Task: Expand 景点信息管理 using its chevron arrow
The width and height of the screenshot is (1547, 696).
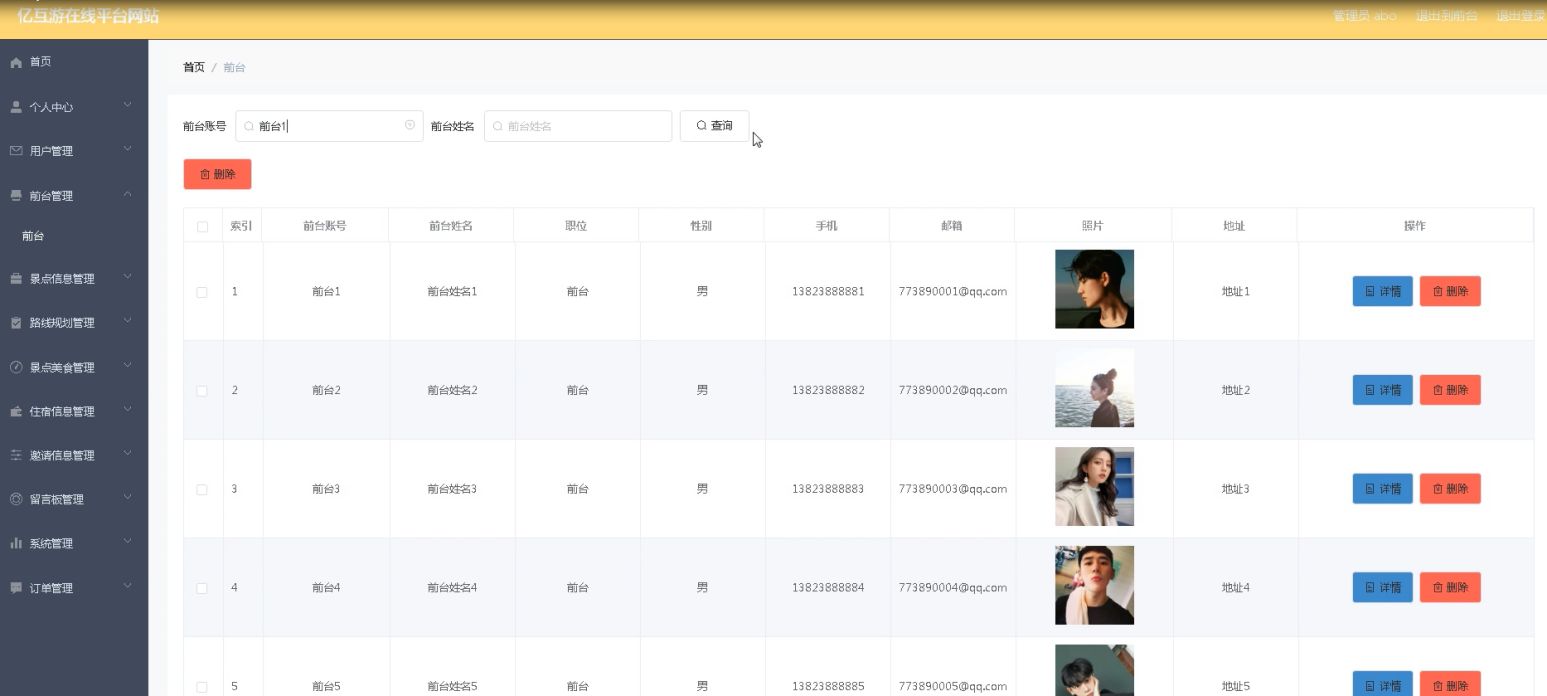Action: (x=128, y=277)
